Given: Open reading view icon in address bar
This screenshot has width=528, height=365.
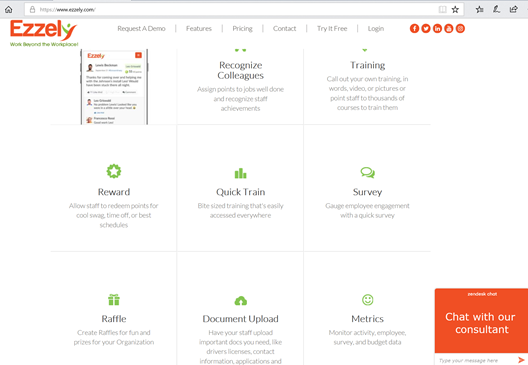Looking at the screenshot, I should pyautogui.click(x=442, y=9).
